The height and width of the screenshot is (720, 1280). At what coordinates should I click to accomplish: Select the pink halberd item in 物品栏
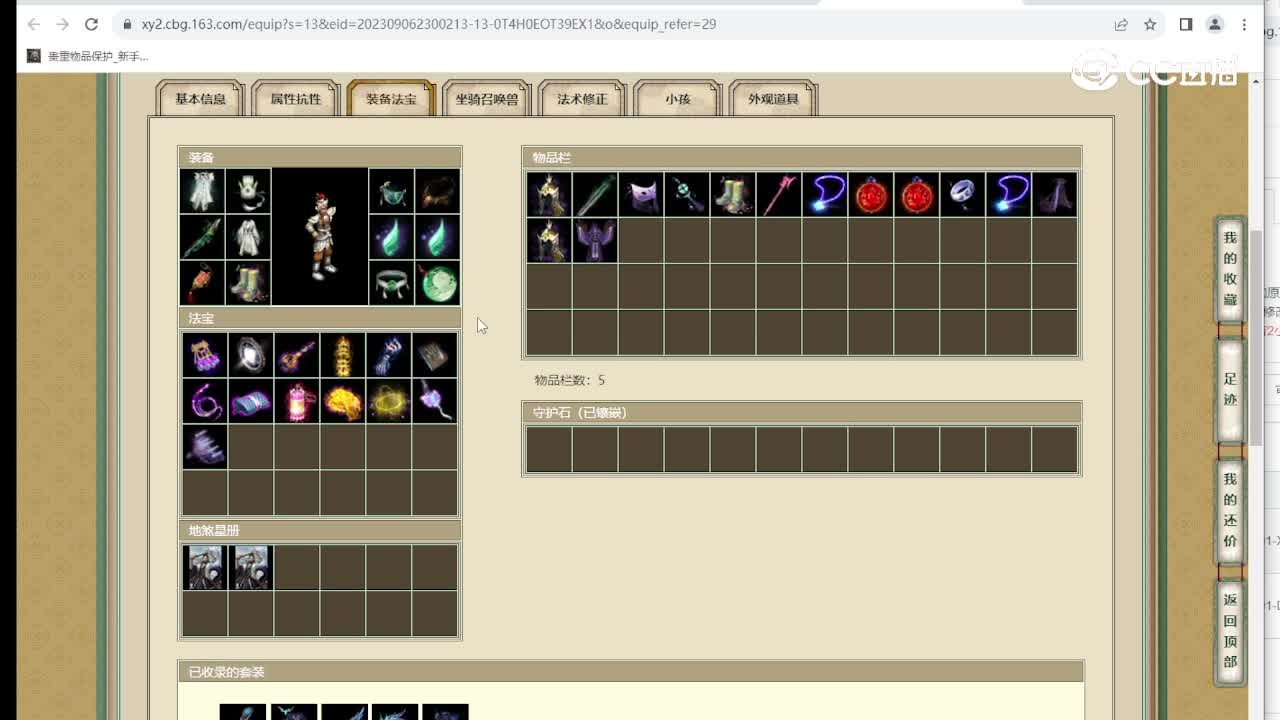[x=779, y=194]
